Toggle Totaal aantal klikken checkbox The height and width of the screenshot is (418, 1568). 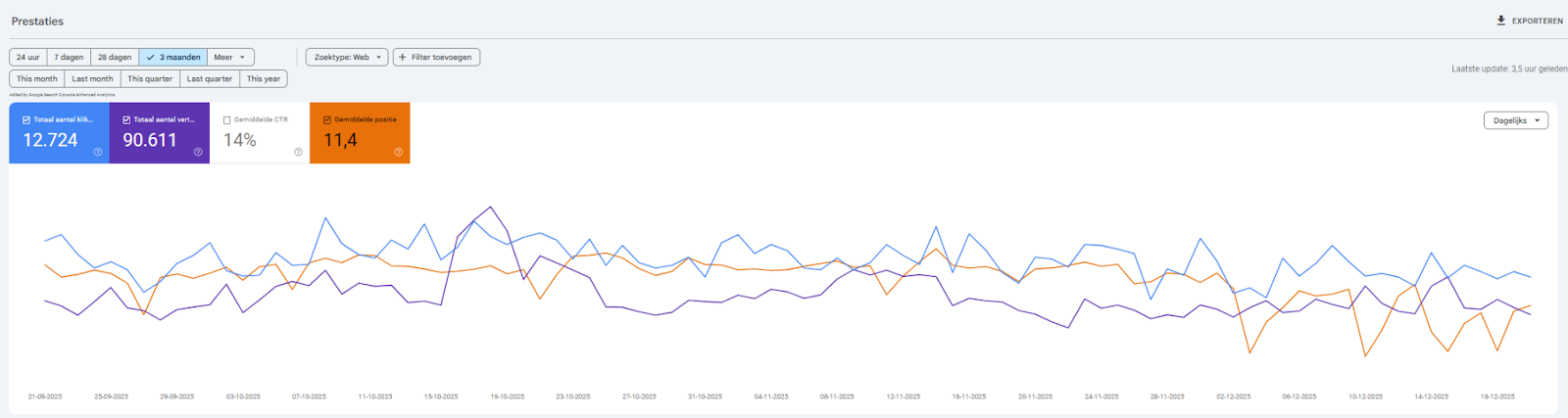(x=26, y=119)
